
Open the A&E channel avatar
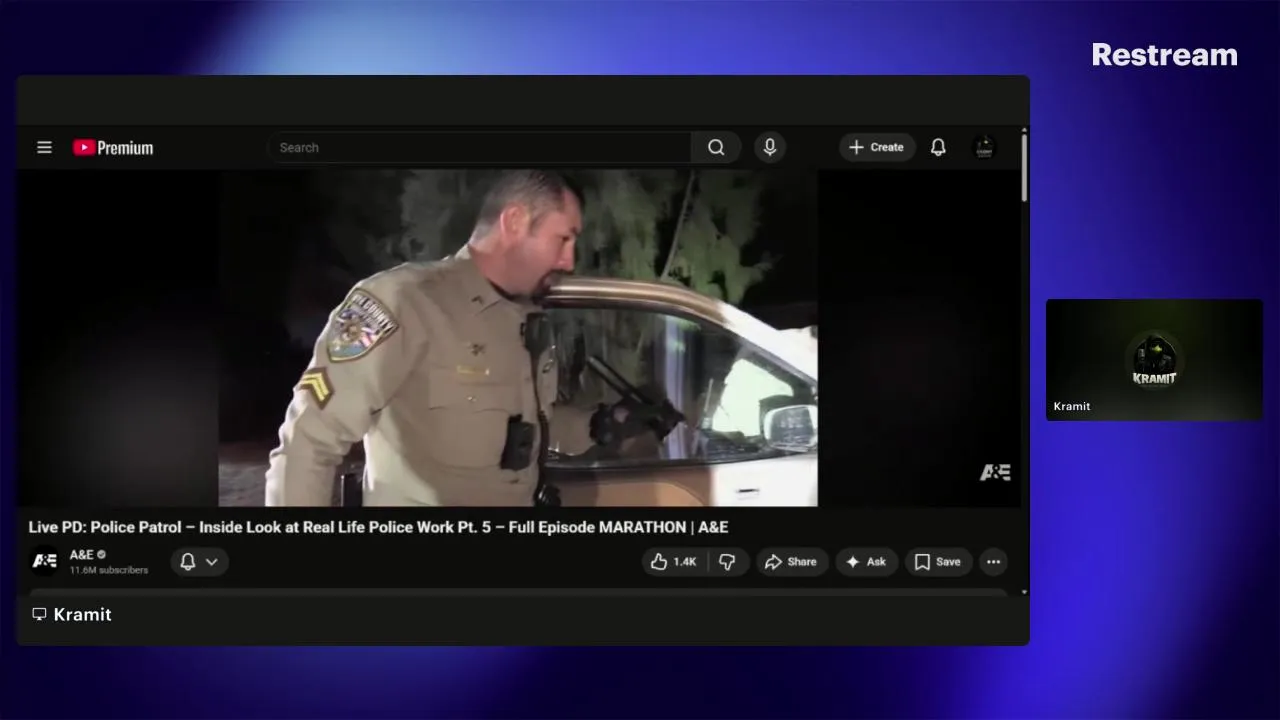click(44, 561)
